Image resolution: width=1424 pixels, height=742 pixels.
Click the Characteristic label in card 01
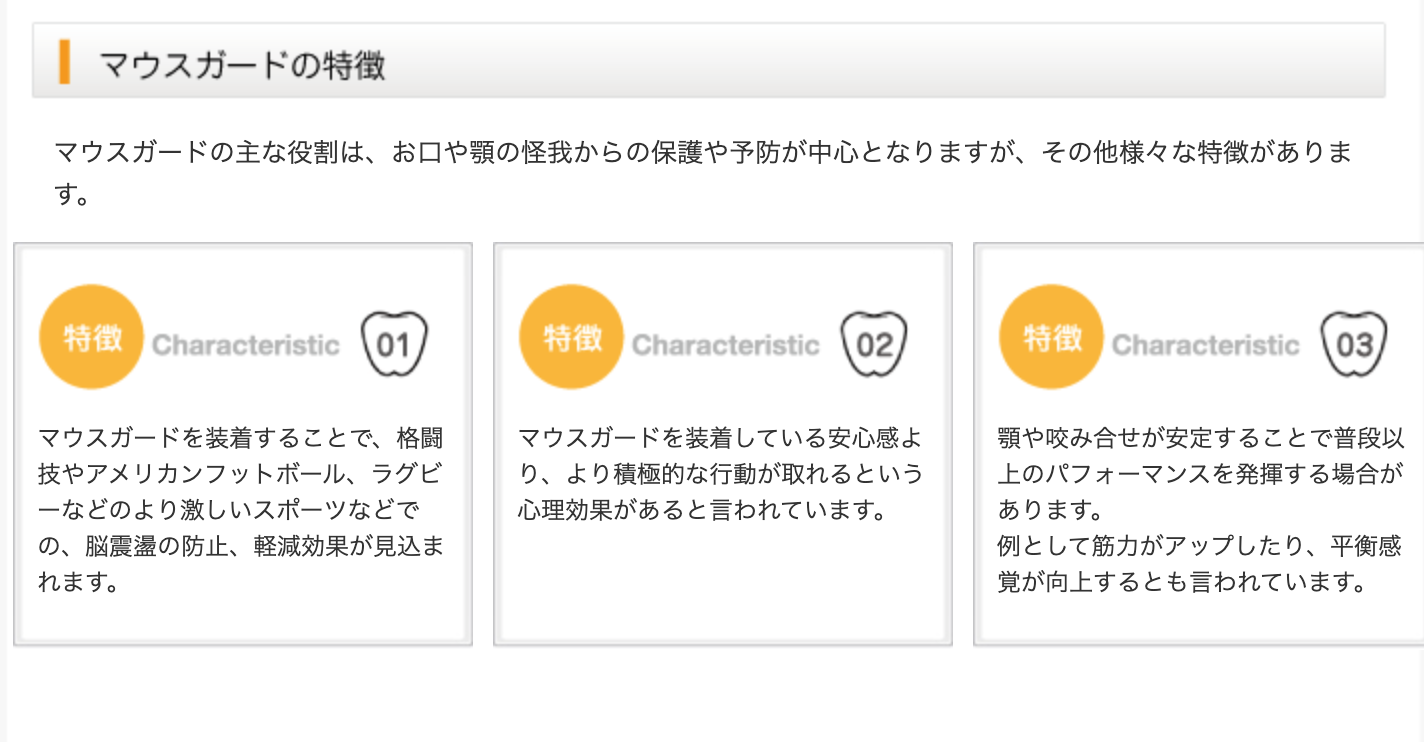pyautogui.click(x=245, y=346)
